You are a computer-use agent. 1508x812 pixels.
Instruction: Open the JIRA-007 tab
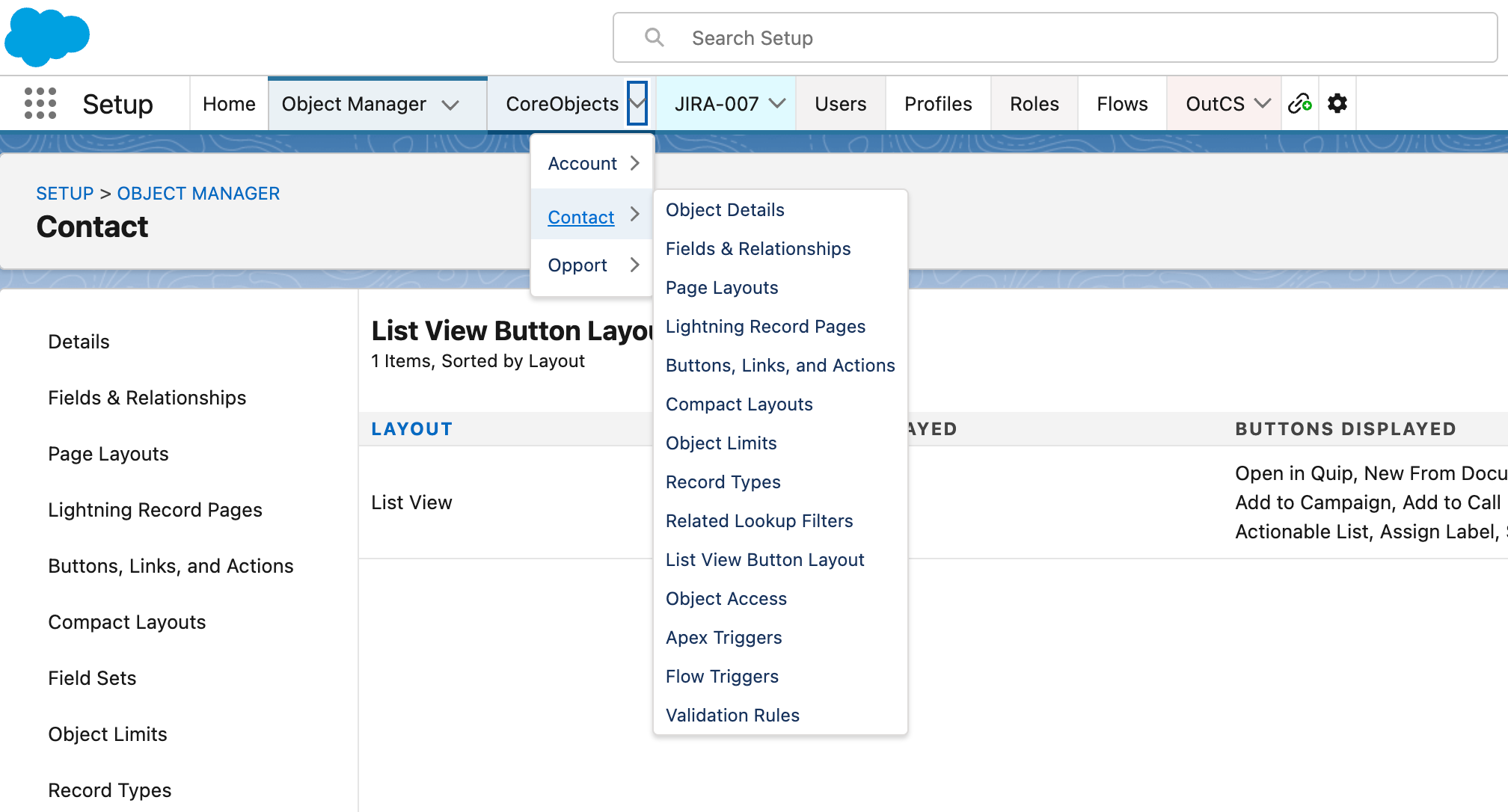[x=717, y=104]
